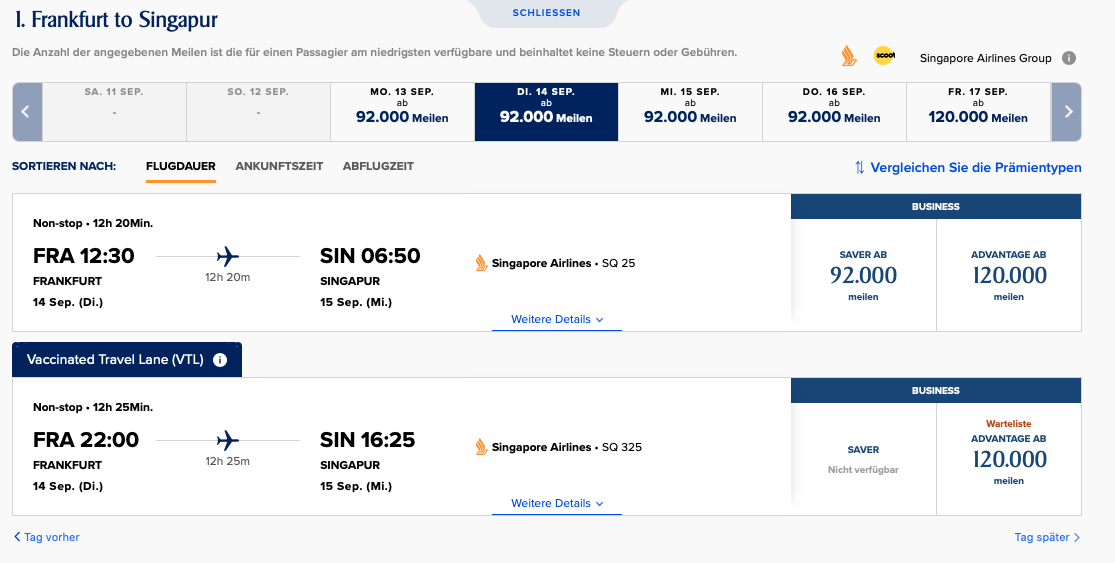Click the Singapore Airlines logo icon in header
Screen dimensions: 1115x563
pyautogui.click(x=849, y=56)
